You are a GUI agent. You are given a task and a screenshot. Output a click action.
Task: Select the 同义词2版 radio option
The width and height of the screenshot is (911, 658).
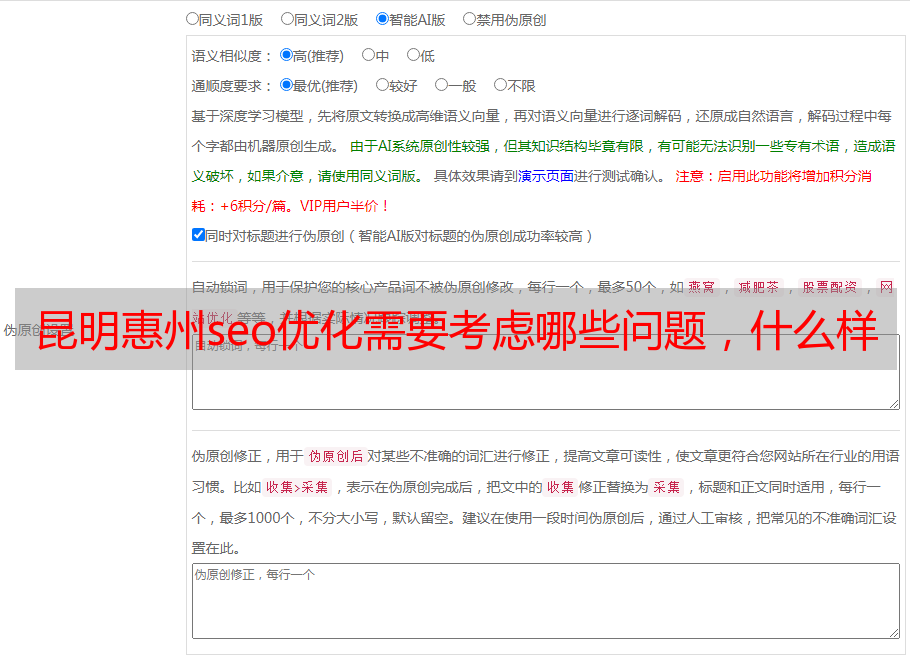[287, 19]
